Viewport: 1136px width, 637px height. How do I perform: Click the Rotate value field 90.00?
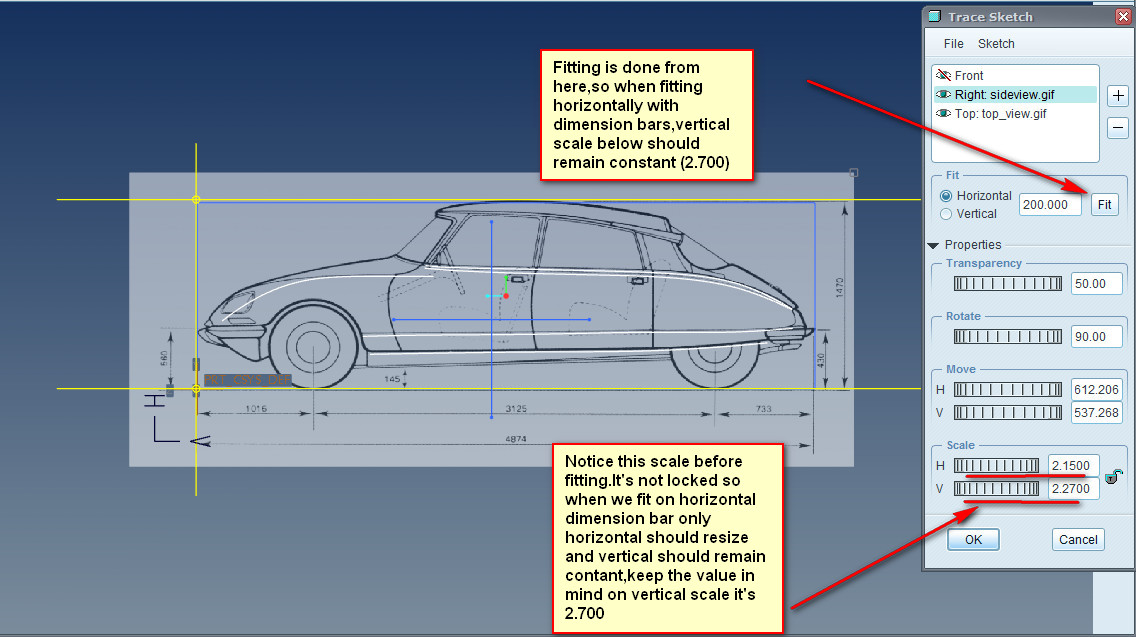(1096, 336)
